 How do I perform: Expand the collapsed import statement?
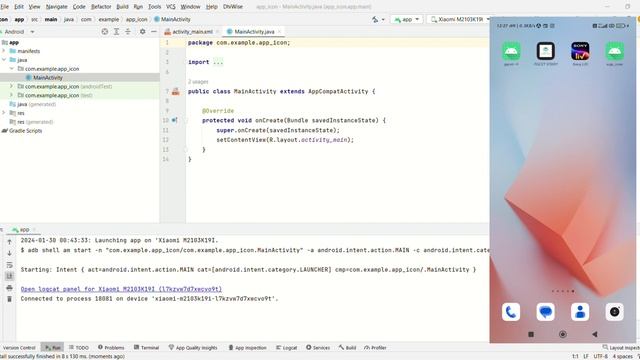point(218,62)
